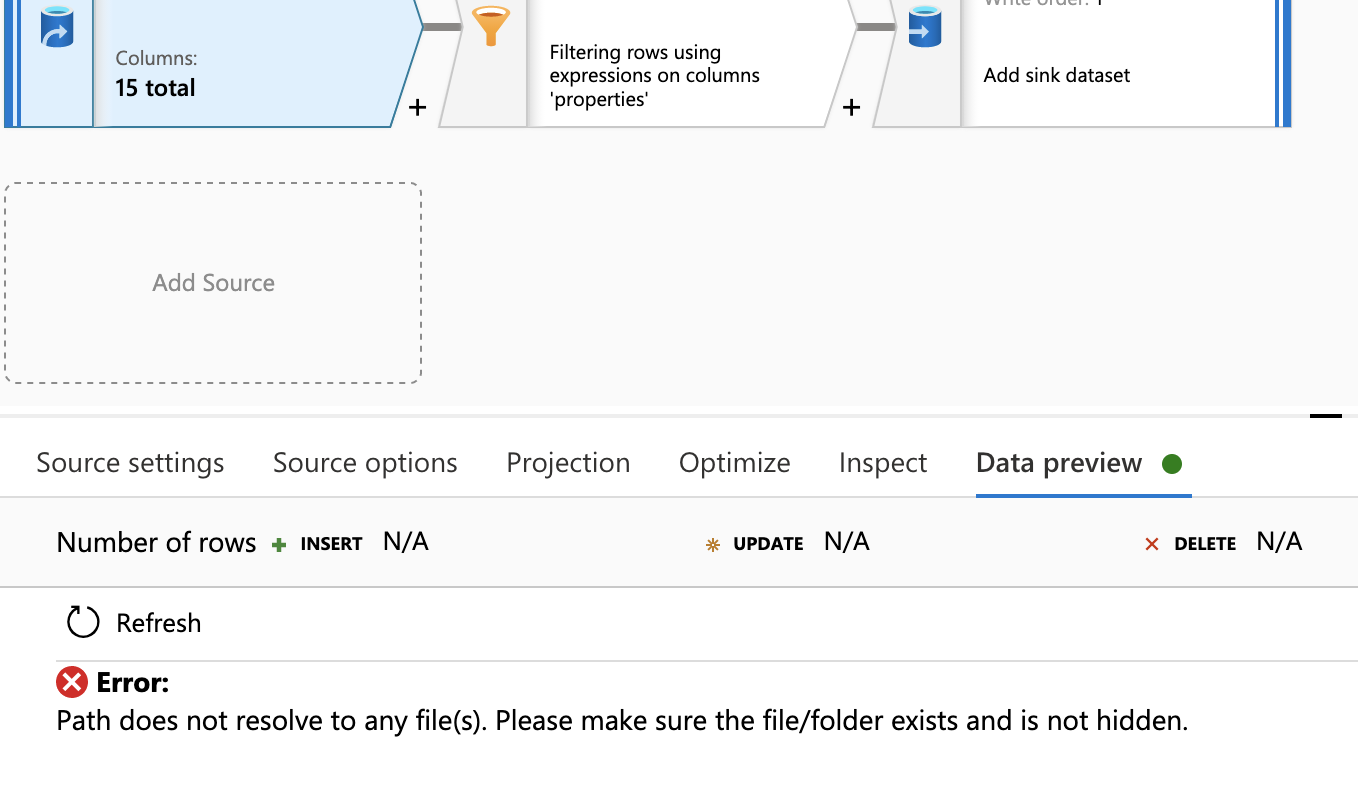Screen dimensions: 1358x806
Task: Click the orange funnel filter icon
Action: pos(490,25)
